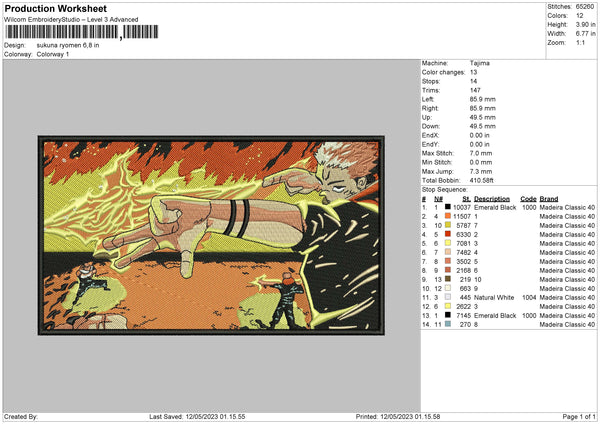This screenshot has width=600, height=424.
Task: Click the Up extent label
Action: [x=426, y=117]
